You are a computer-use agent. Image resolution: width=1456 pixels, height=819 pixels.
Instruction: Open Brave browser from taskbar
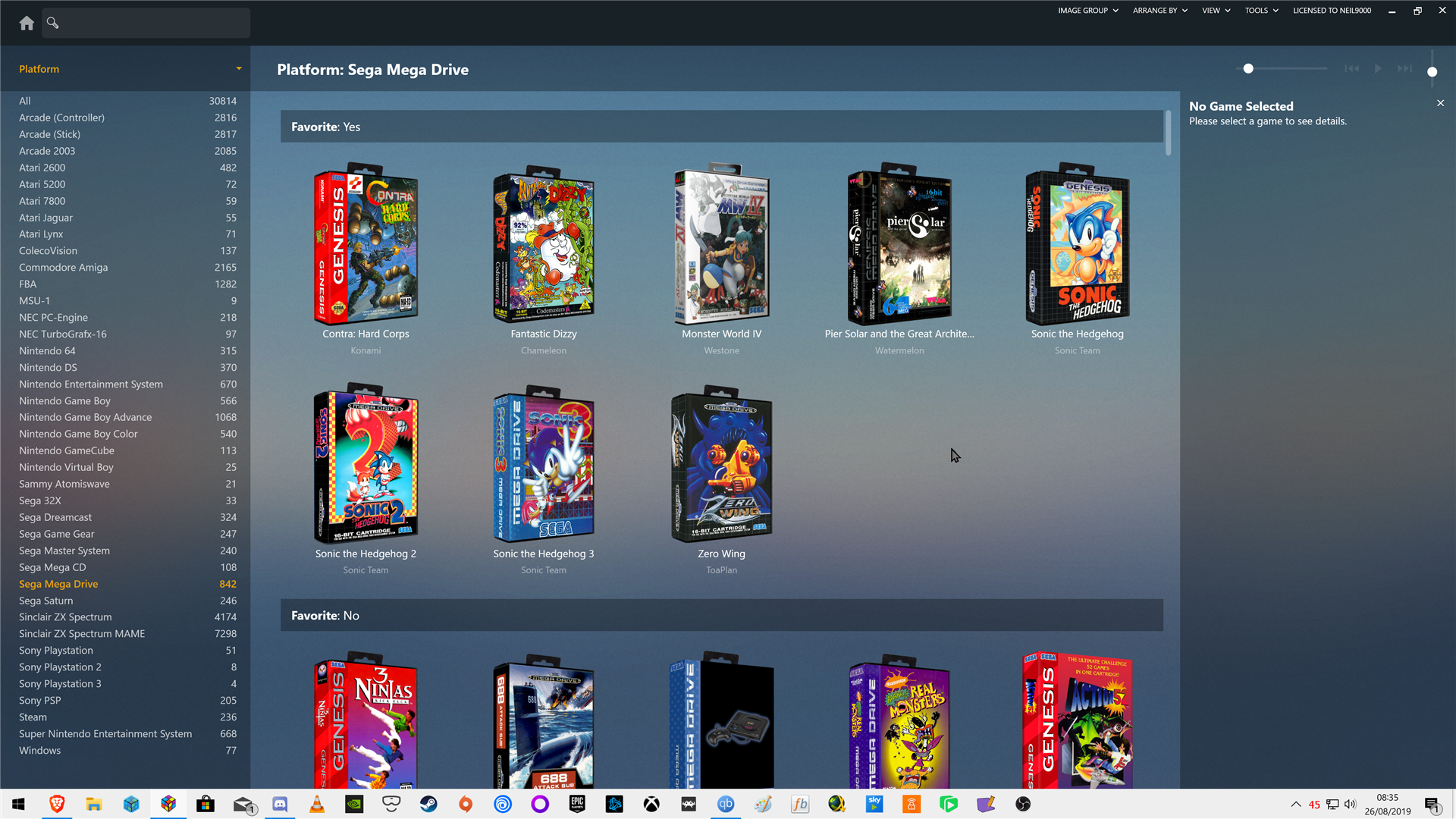57,804
